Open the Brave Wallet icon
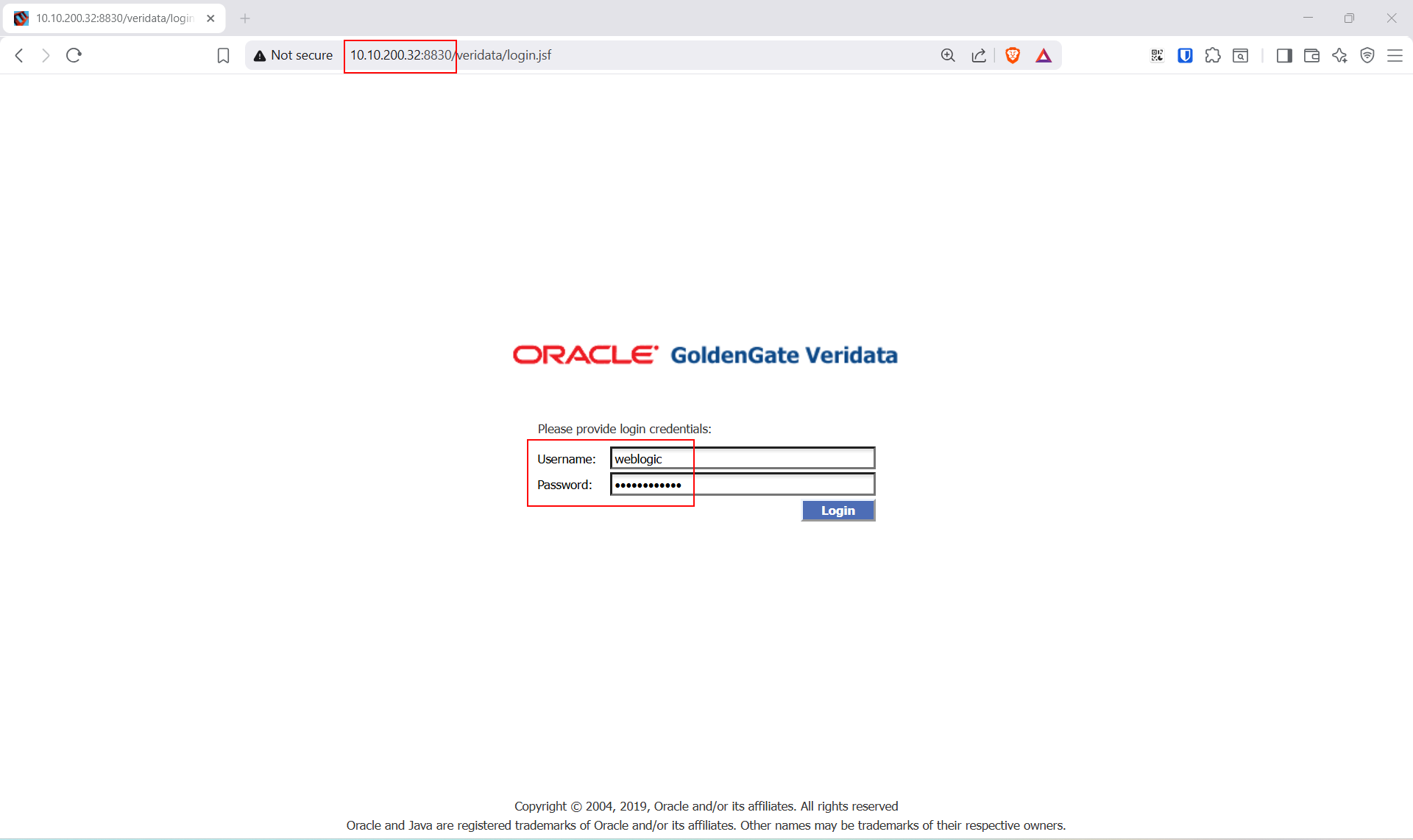 tap(1311, 55)
